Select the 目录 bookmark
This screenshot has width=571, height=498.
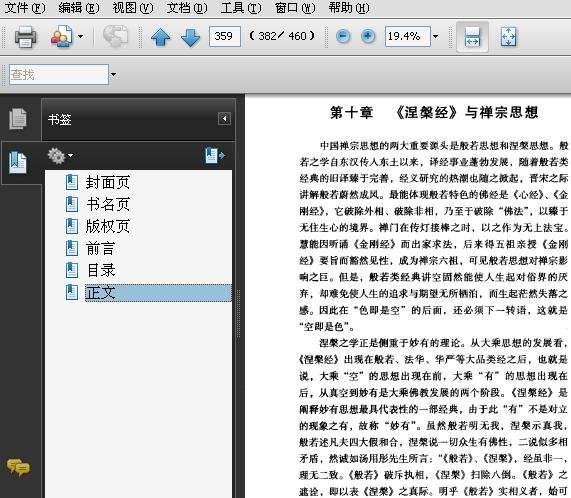[101, 270]
